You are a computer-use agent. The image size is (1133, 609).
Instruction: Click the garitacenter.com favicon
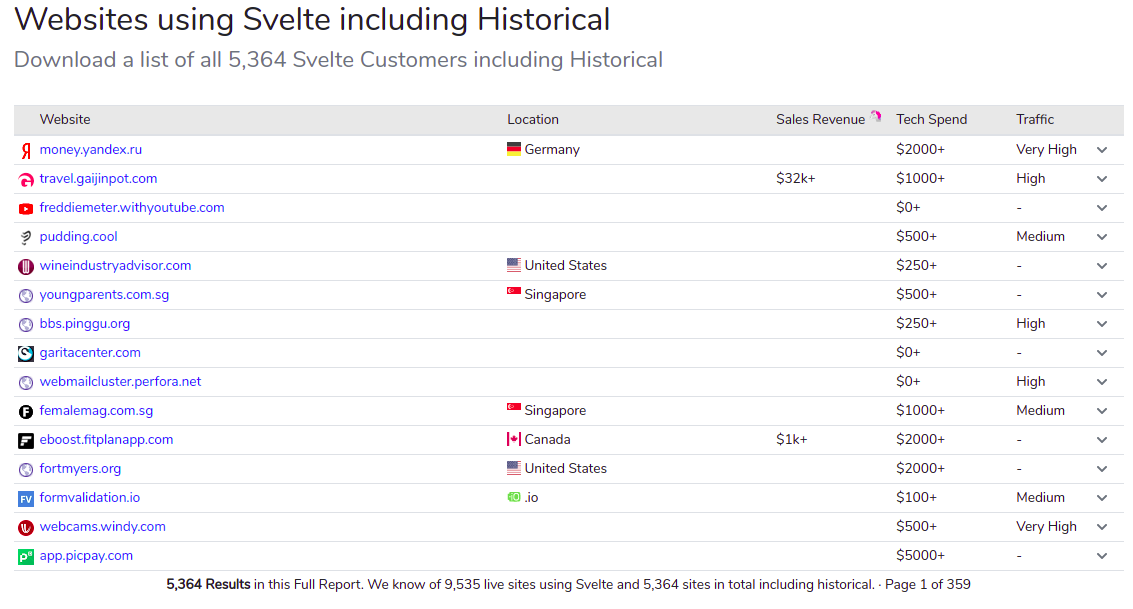[26, 353]
